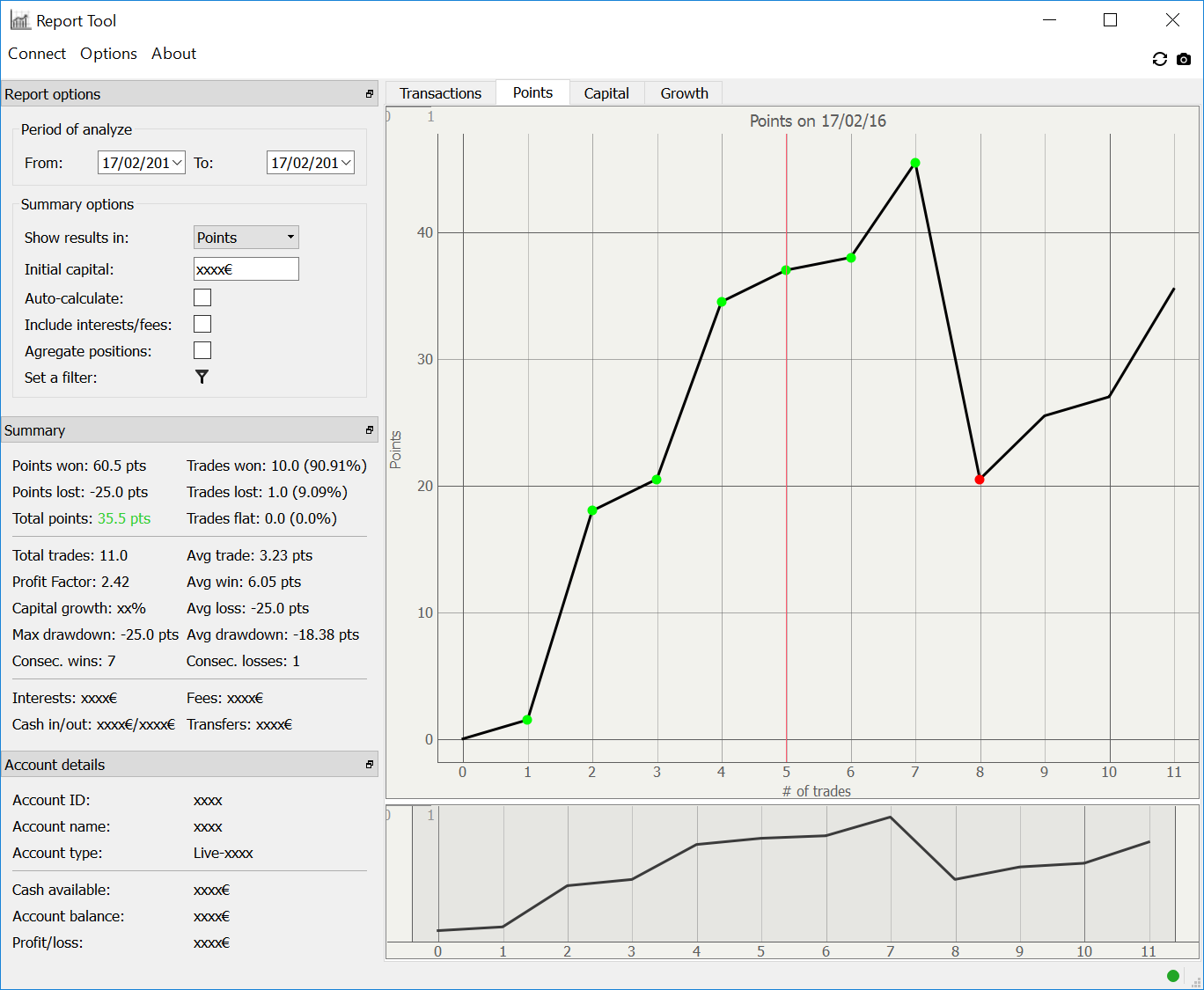Viewport: 1204px width, 990px height.
Task: Click the 'Profit Factor: 2.42' text
Action: (x=70, y=582)
